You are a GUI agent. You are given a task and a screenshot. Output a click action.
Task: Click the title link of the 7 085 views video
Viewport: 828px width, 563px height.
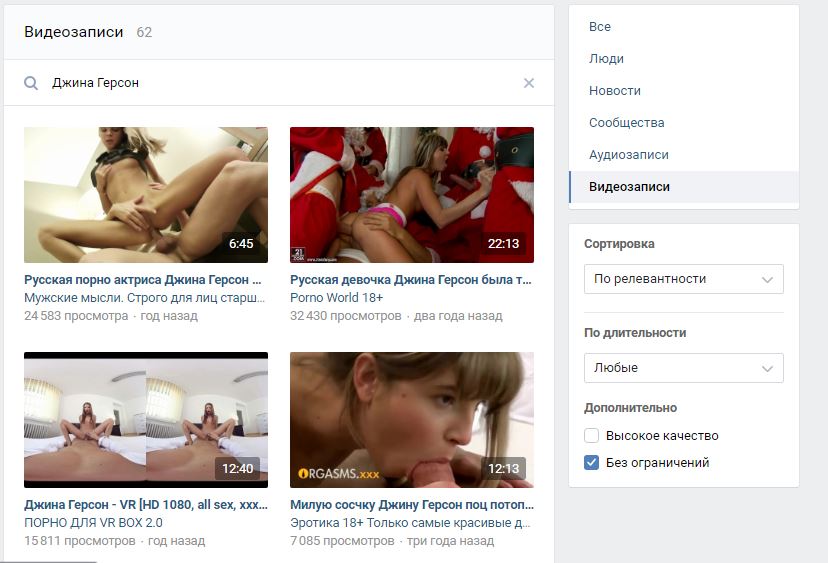(x=412, y=504)
